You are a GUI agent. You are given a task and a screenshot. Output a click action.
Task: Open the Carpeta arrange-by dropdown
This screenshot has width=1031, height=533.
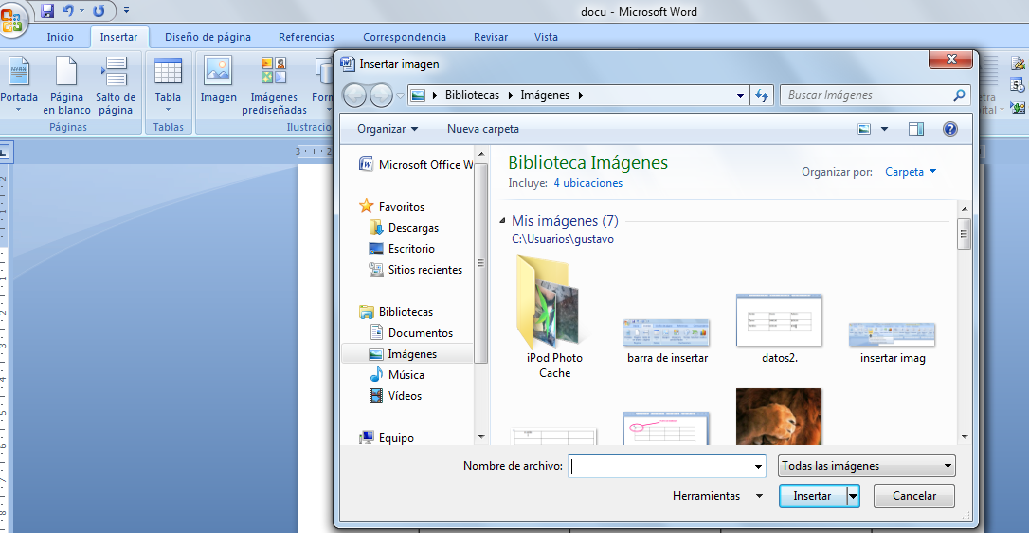[x=910, y=172]
